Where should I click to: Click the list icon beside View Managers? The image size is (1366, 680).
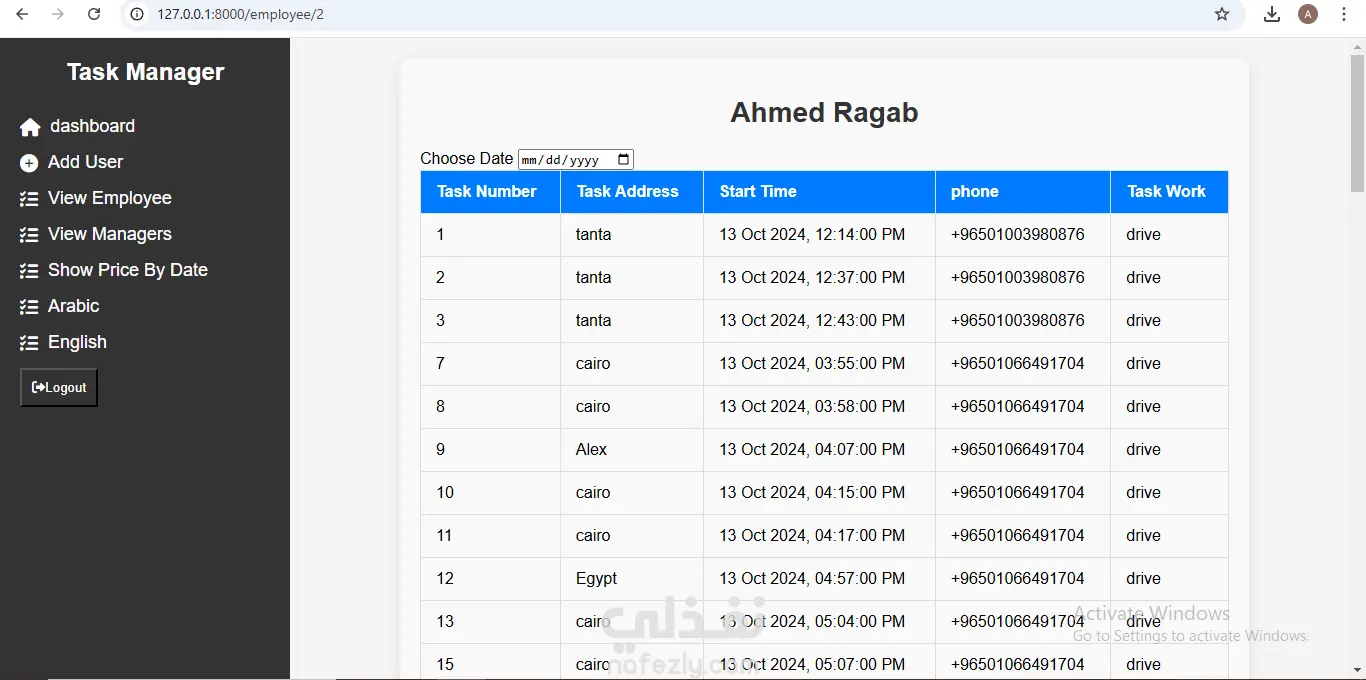click(x=29, y=235)
